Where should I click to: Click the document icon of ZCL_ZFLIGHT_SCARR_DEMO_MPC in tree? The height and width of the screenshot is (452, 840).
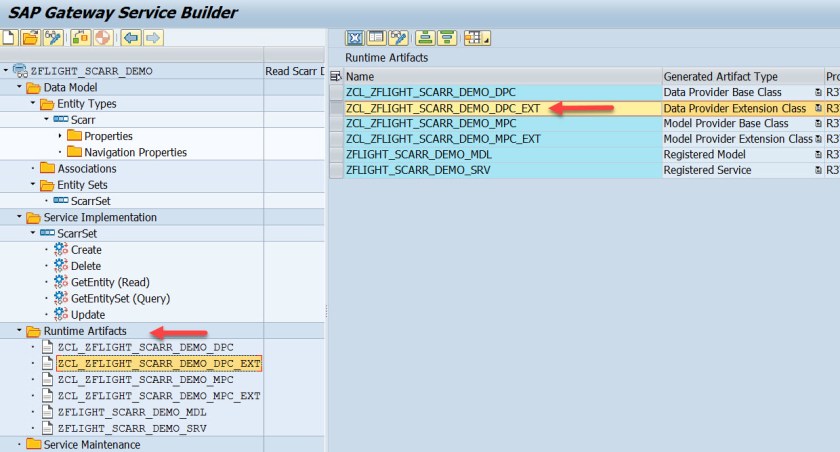pyautogui.click(x=48, y=379)
